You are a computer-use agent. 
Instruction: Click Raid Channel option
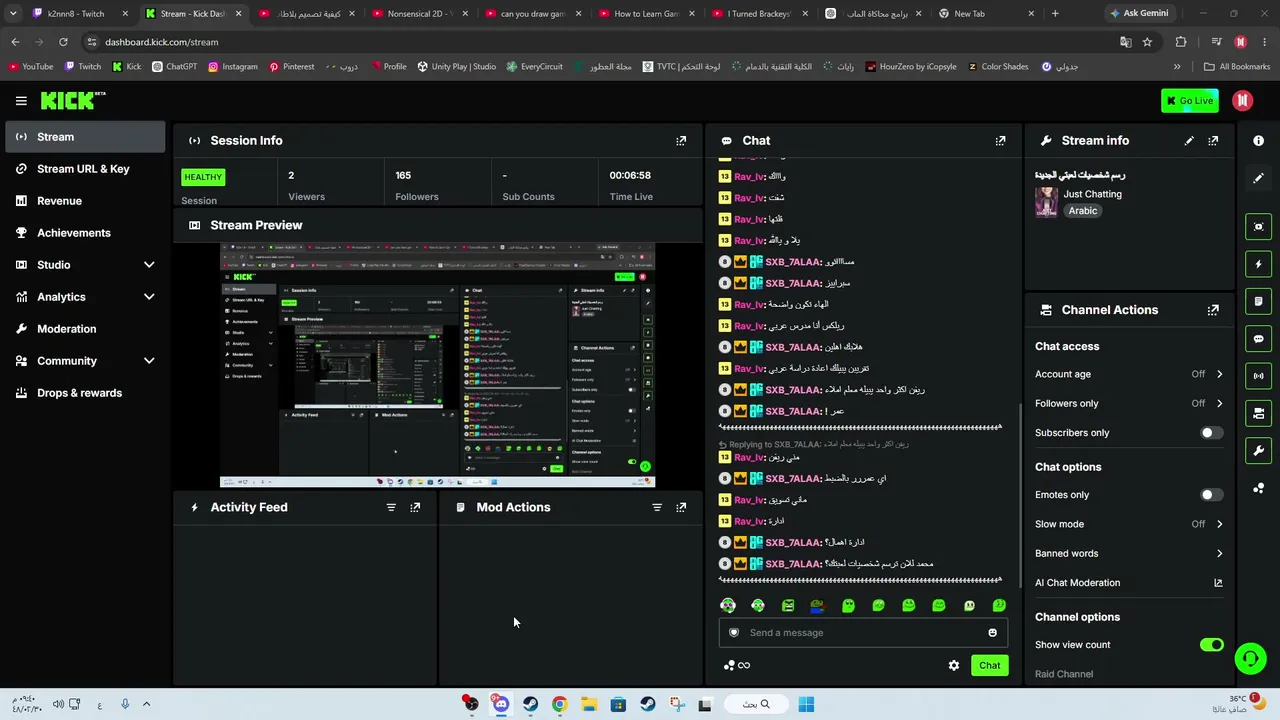[1064, 674]
